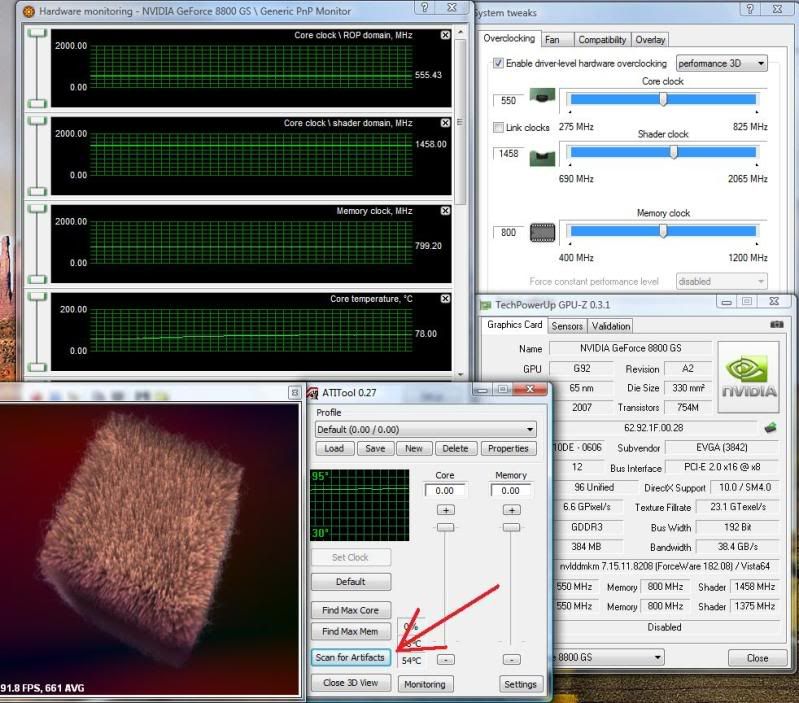Screen dimensions: 799x703
Task: Click the plus stepper under Memory in ATITool
Action: [511, 510]
